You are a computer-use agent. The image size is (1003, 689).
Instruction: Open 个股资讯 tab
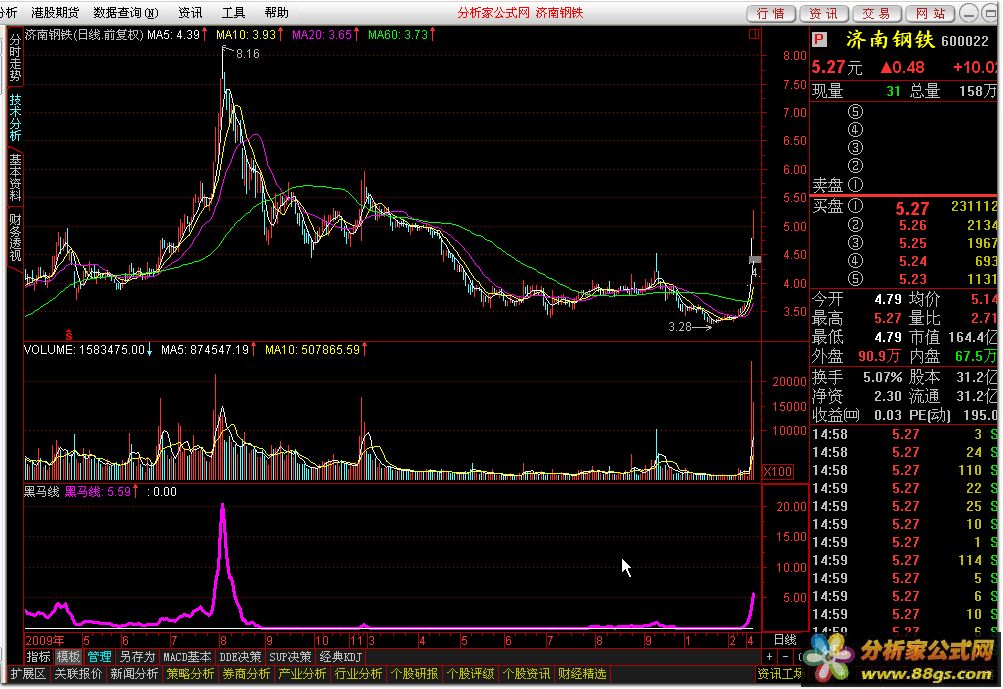526,674
